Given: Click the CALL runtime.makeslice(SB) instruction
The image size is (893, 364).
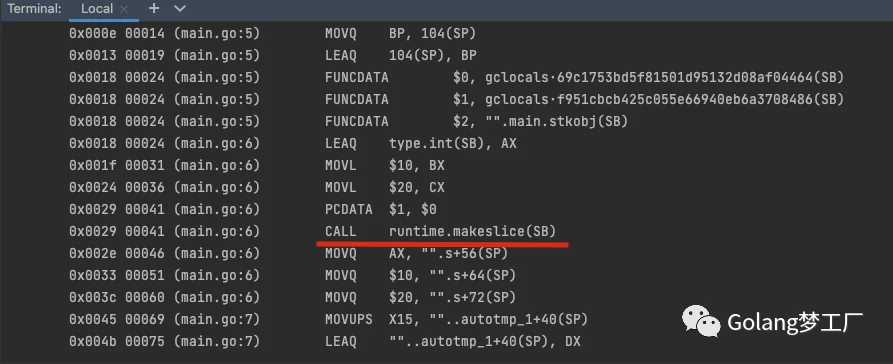Looking at the screenshot, I should [440, 231].
